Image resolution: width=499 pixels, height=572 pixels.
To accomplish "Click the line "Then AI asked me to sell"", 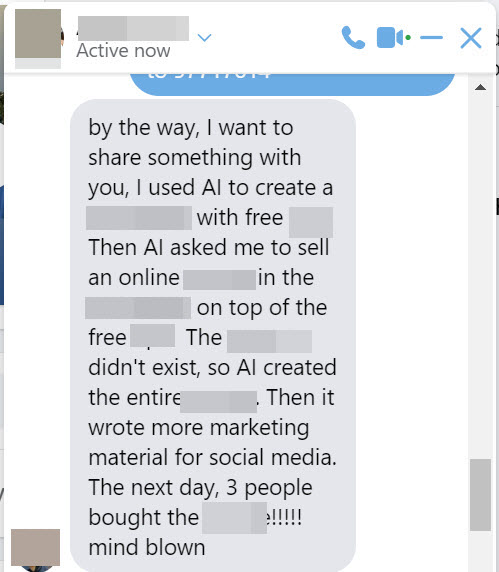I will [209, 247].
